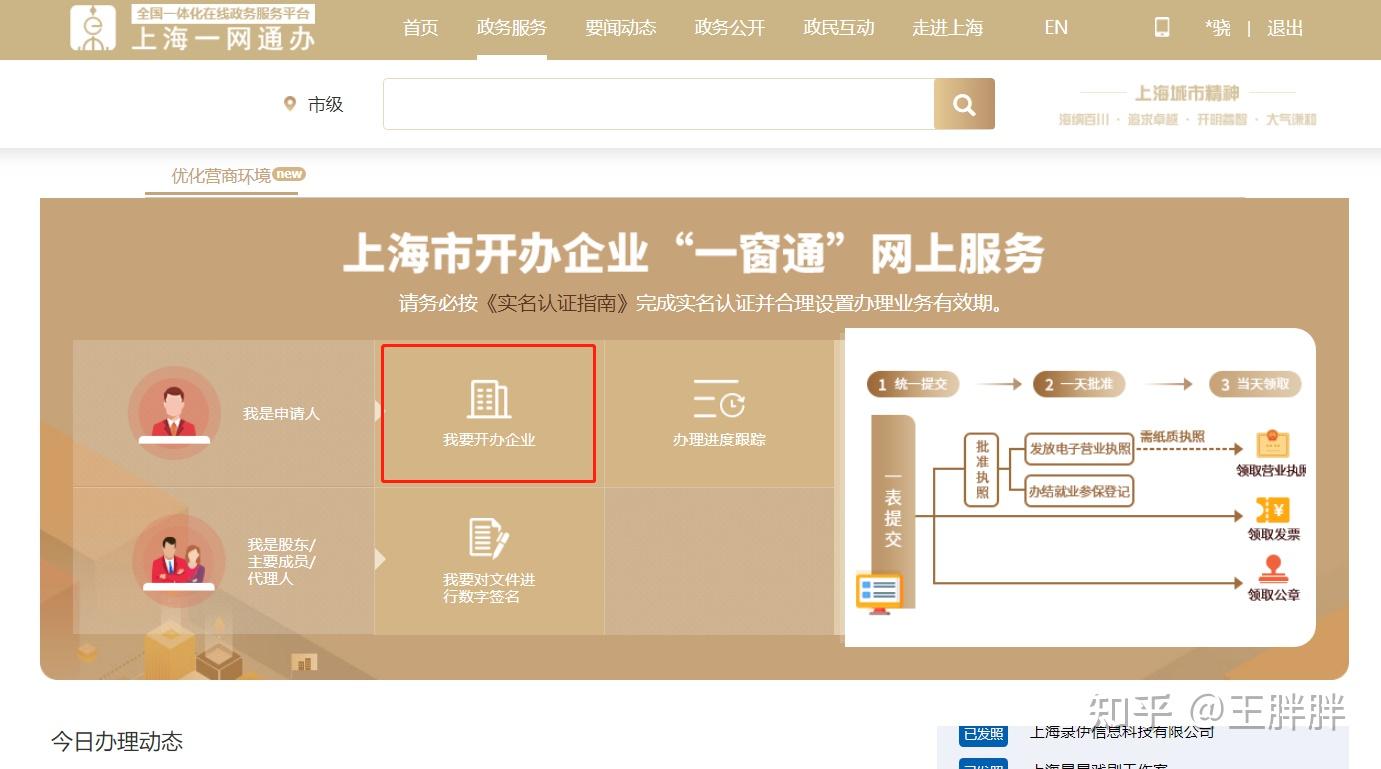Select the 我是申请人 applicant avatar
1381x769 pixels.
click(174, 412)
